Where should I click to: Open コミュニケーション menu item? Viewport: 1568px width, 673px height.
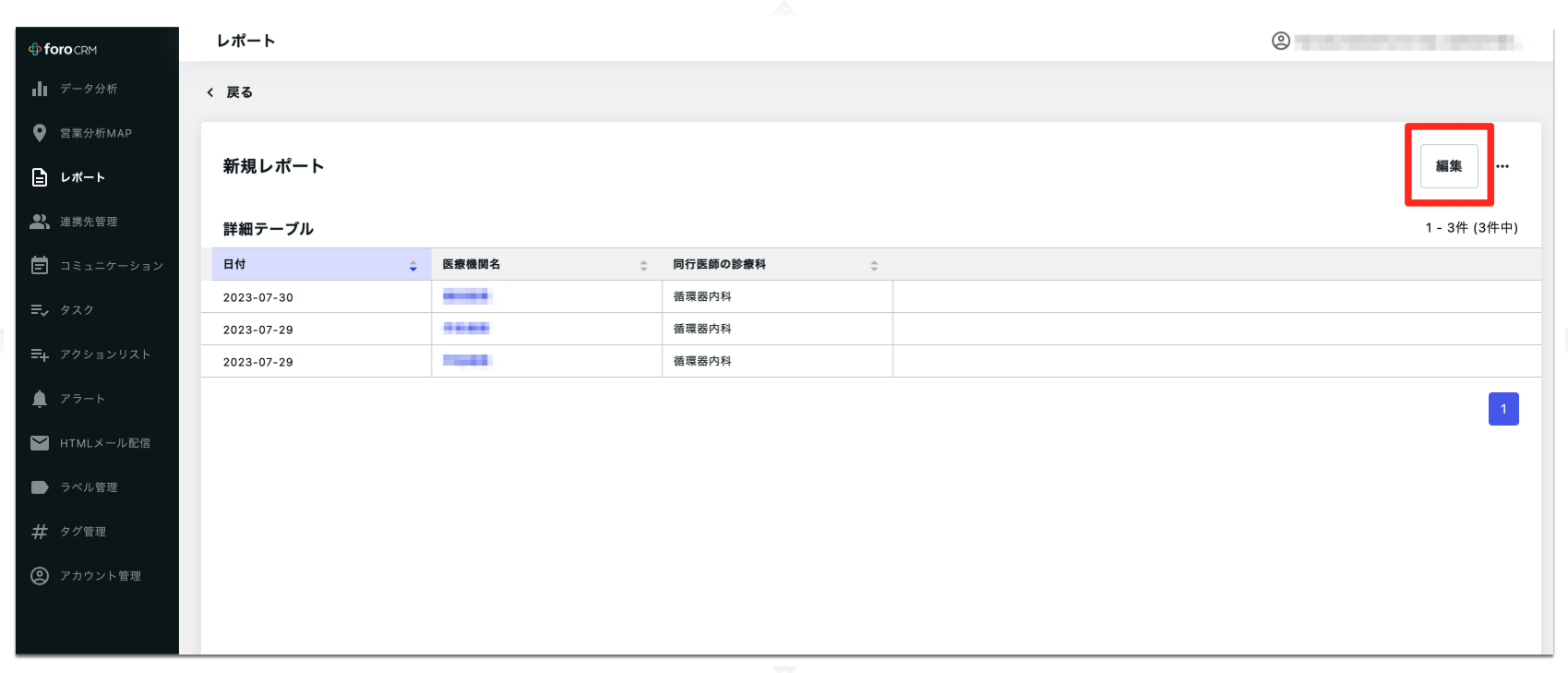coord(97,266)
